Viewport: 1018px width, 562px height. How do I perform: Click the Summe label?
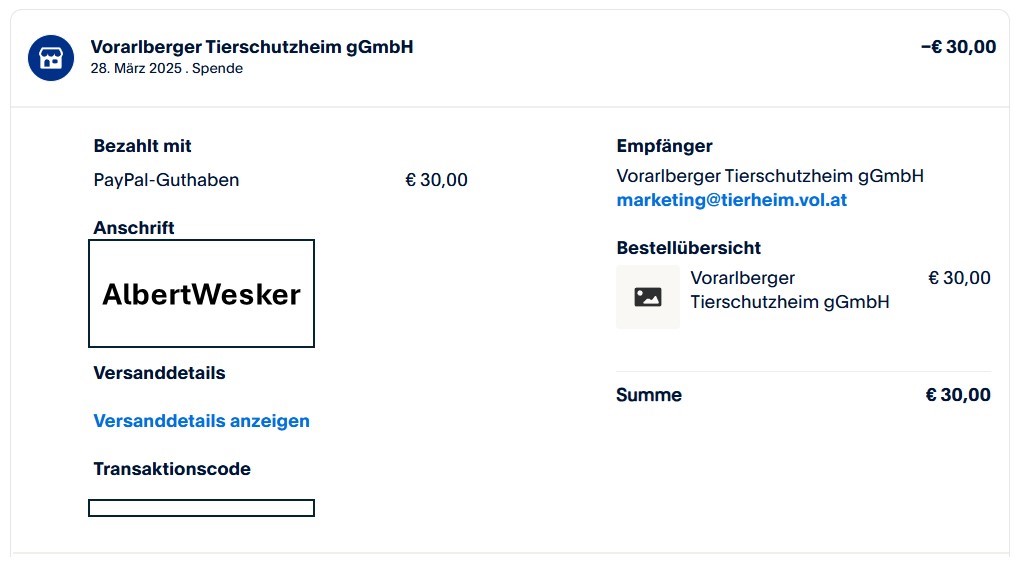pos(648,395)
